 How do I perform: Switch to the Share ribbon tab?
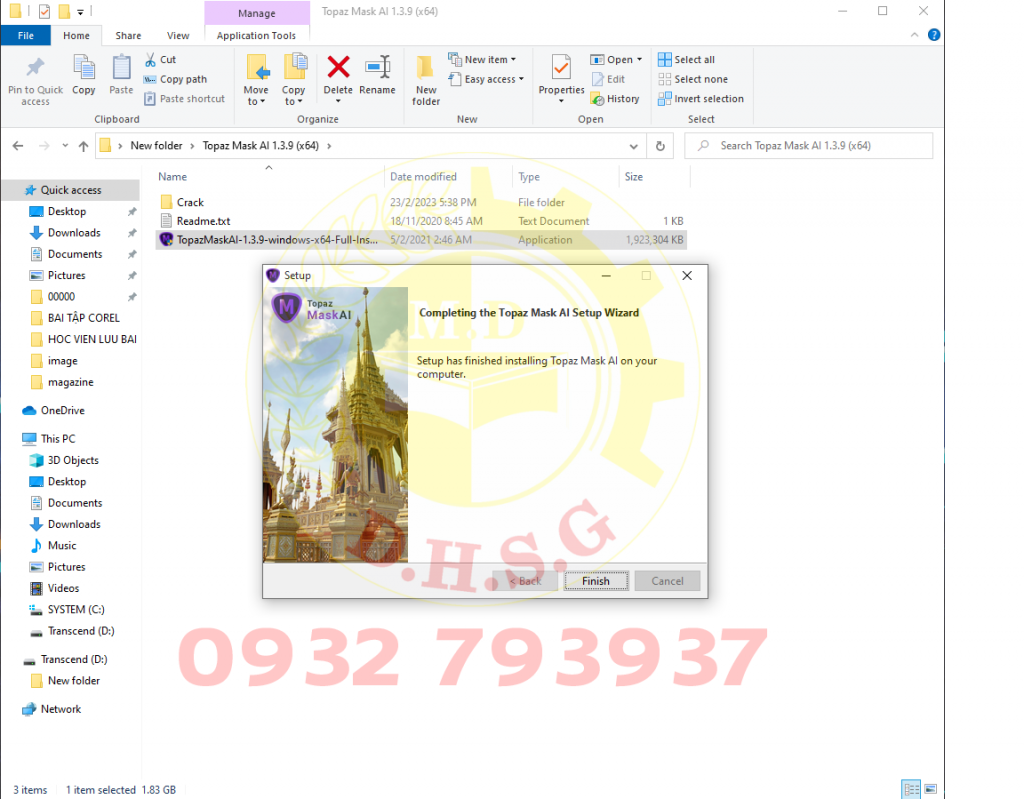point(128,35)
